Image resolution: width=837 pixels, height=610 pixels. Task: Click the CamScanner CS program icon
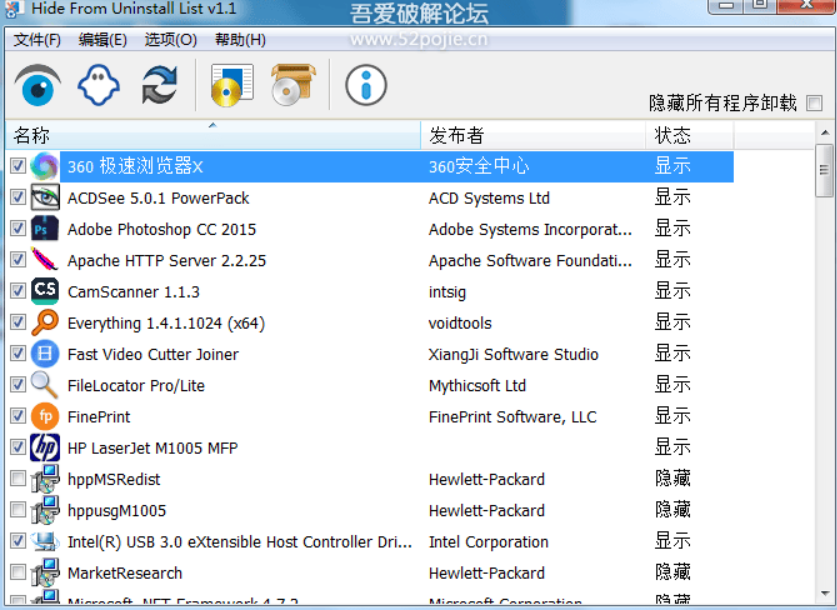pyautogui.click(x=44, y=291)
